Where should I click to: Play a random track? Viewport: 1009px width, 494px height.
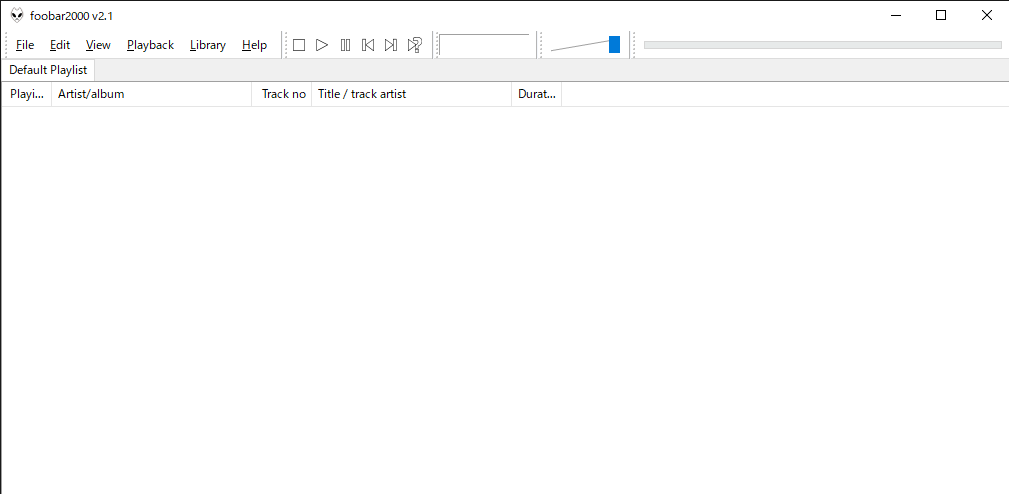pyautogui.click(x=414, y=45)
